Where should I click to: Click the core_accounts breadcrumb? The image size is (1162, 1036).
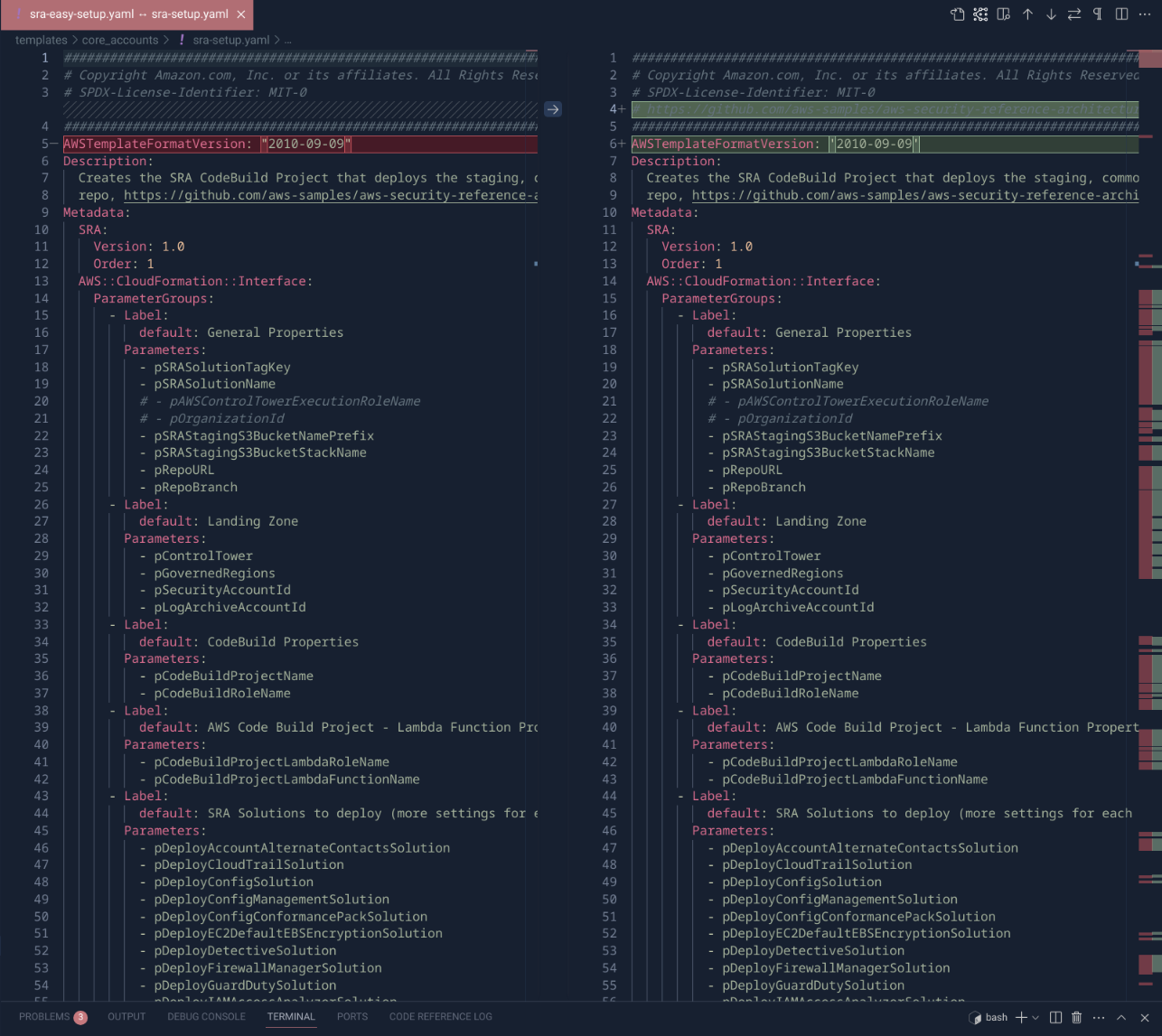click(x=120, y=40)
